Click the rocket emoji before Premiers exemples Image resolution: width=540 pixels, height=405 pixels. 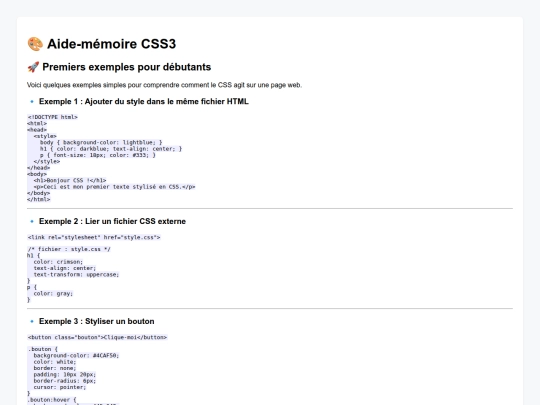(33, 67)
